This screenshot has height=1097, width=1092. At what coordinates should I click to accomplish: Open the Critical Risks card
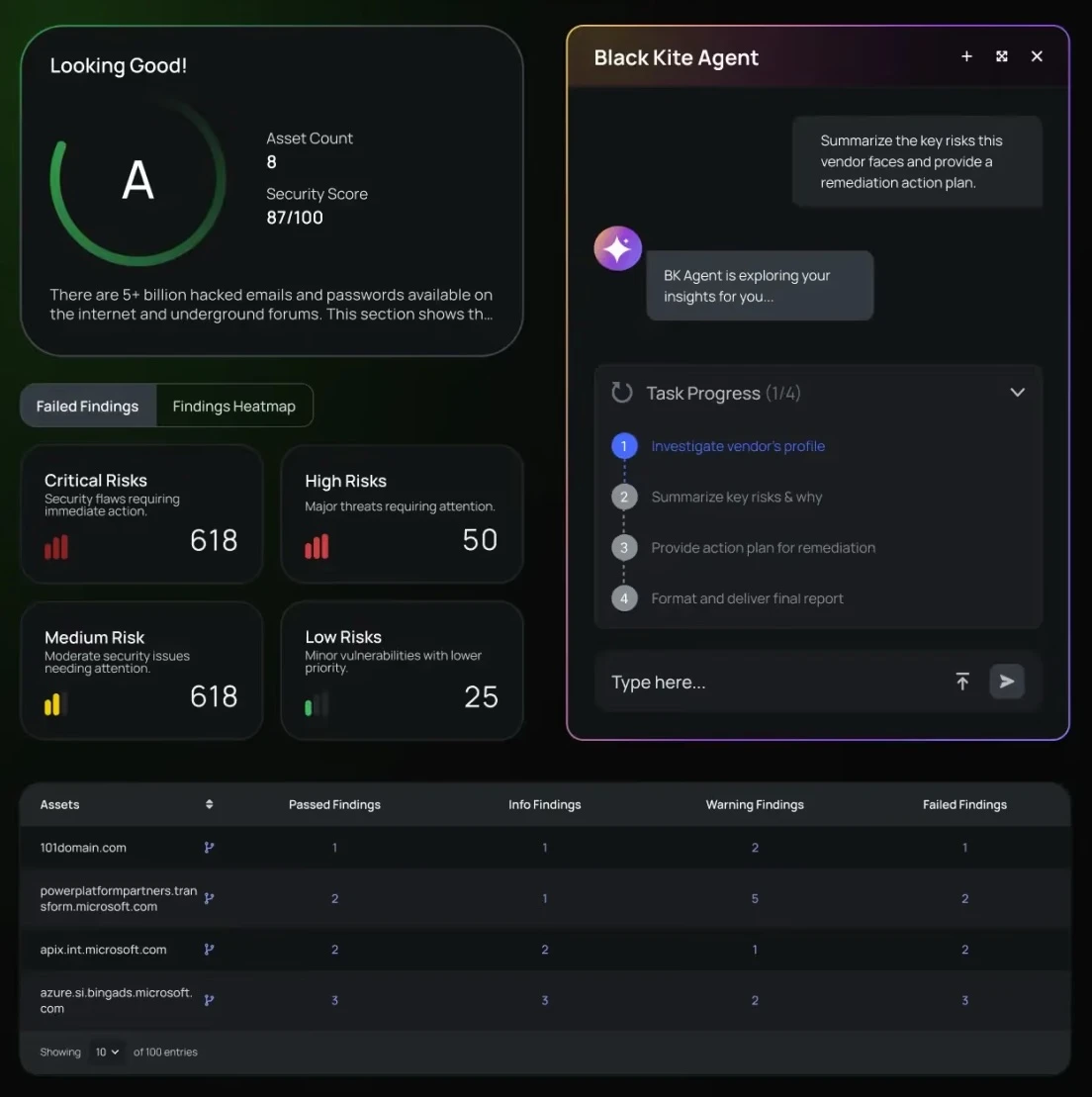(141, 514)
